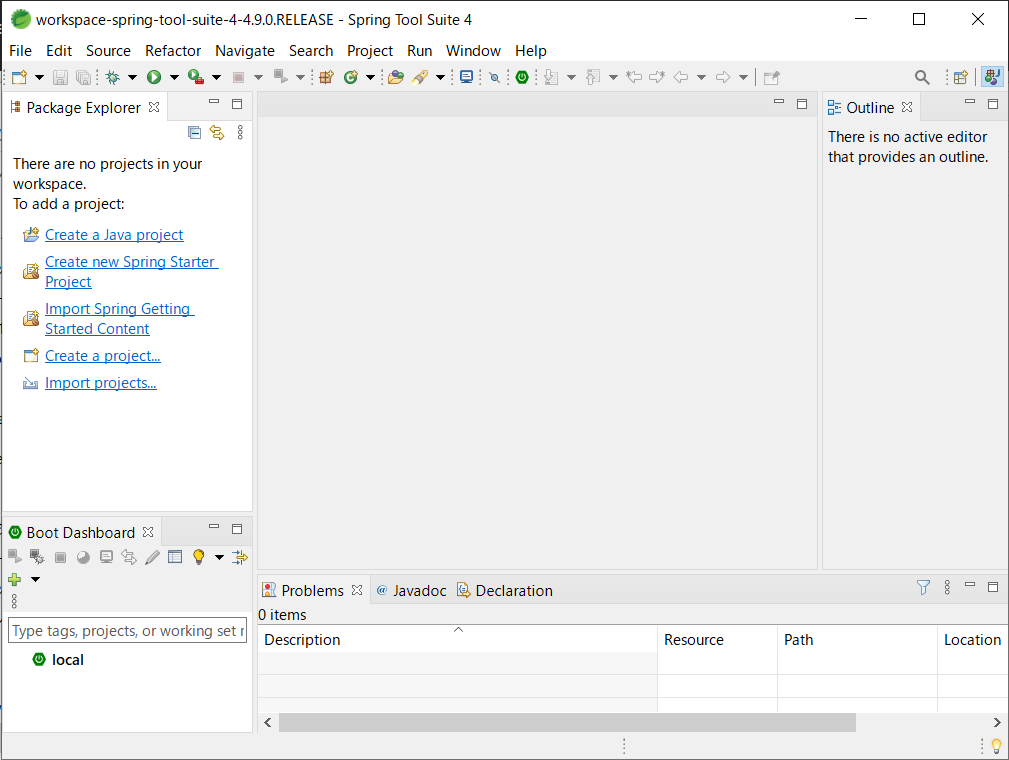1009x760 pixels.
Task: Open the Navigate menu
Action: pyautogui.click(x=245, y=51)
